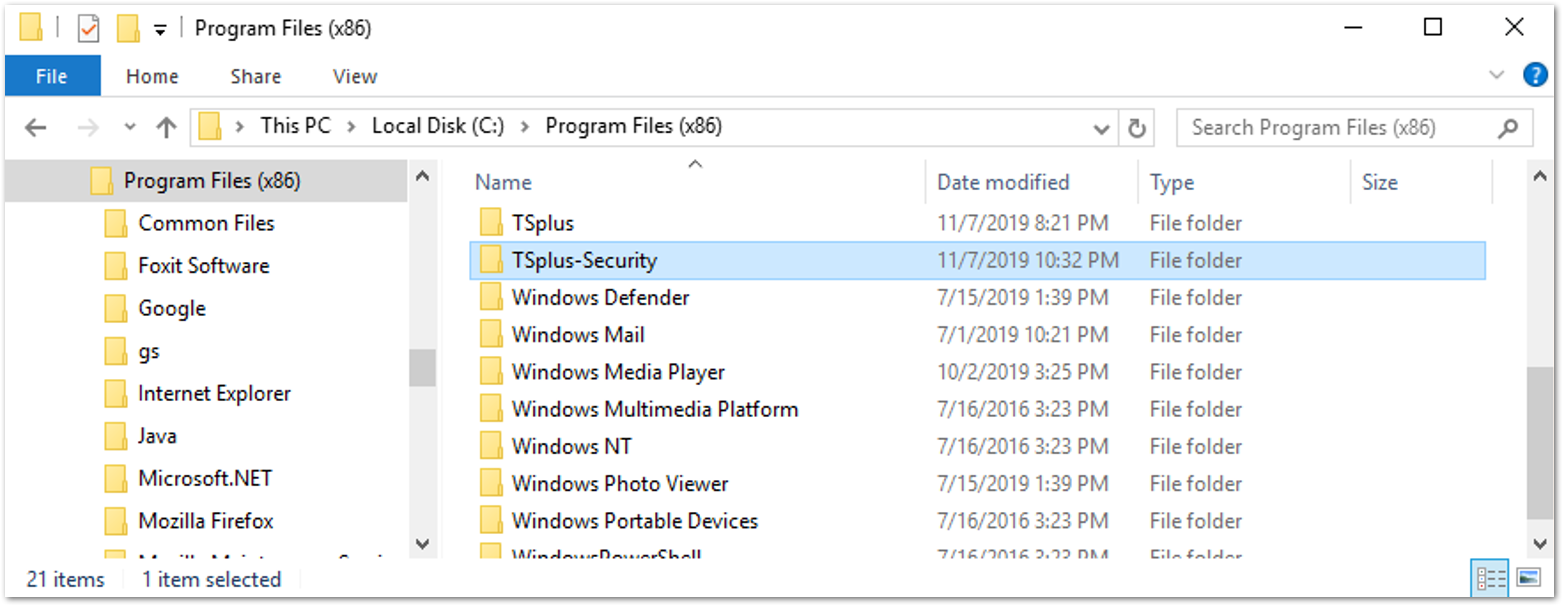Sort files by the Date modified column
The height and width of the screenshot is (606, 1563).
1003,182
